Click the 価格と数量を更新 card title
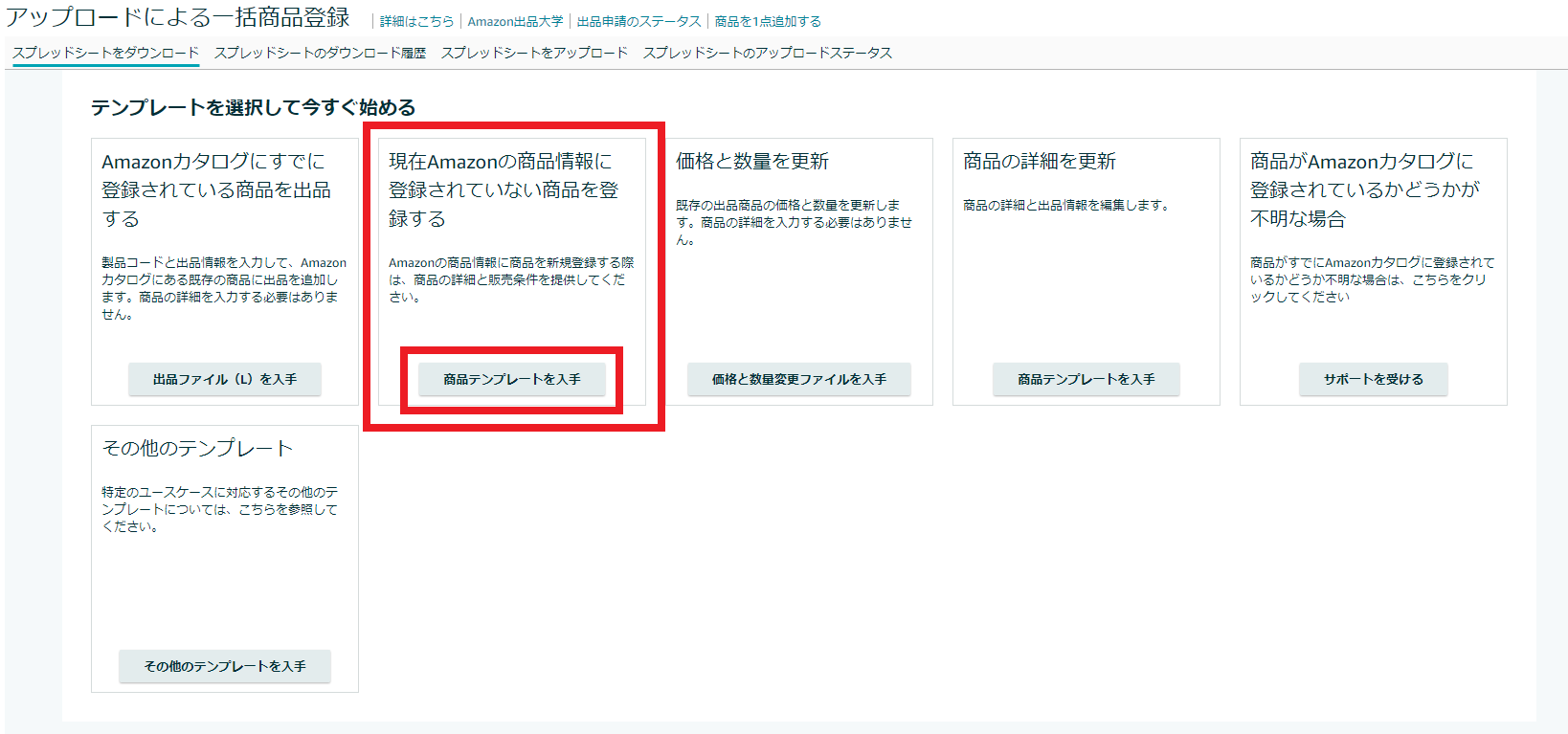 (x=752, y=161)
